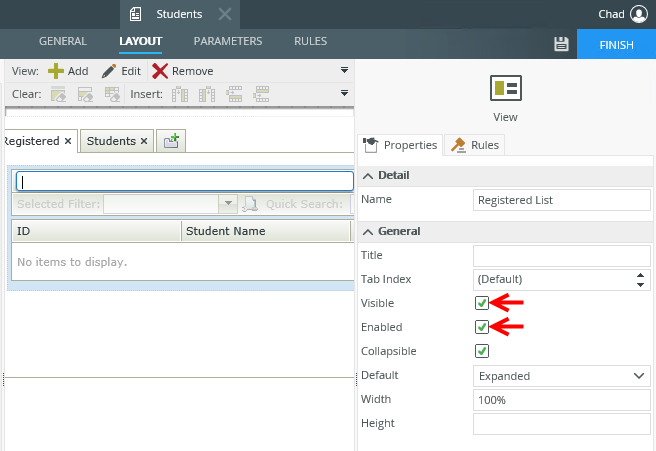Open the PARAMETERS tab
The image size is (656, 451).
tap(228, 42)
